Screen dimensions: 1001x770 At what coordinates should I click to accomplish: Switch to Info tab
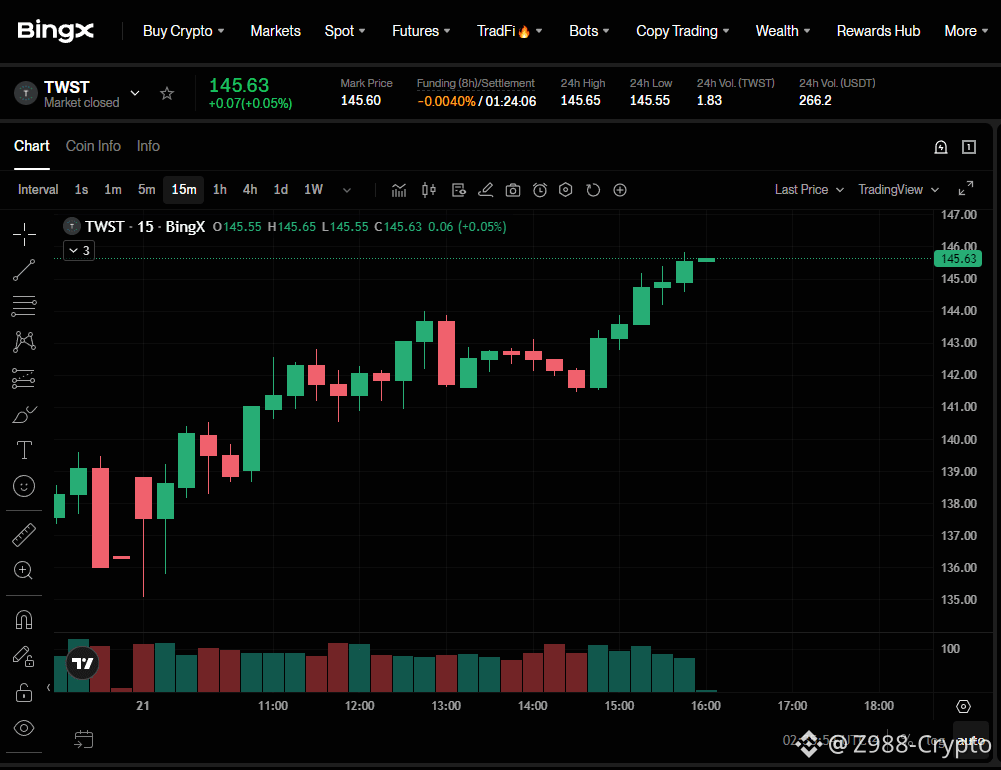148,146
